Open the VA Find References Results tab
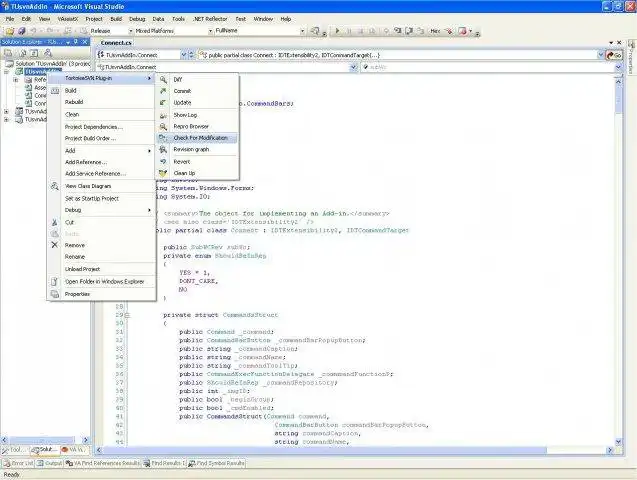This screenshot has height=480, width=637. coord(103,463)
